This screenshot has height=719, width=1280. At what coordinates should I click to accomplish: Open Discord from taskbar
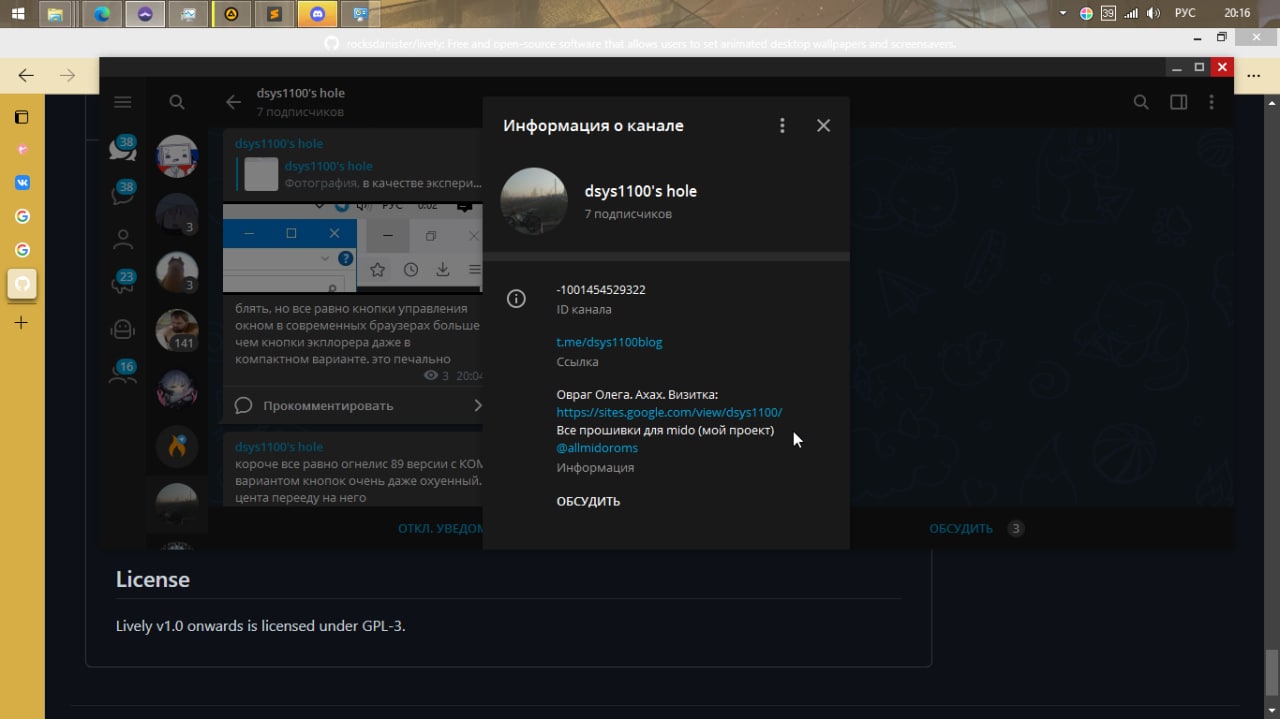pos(318,14)
